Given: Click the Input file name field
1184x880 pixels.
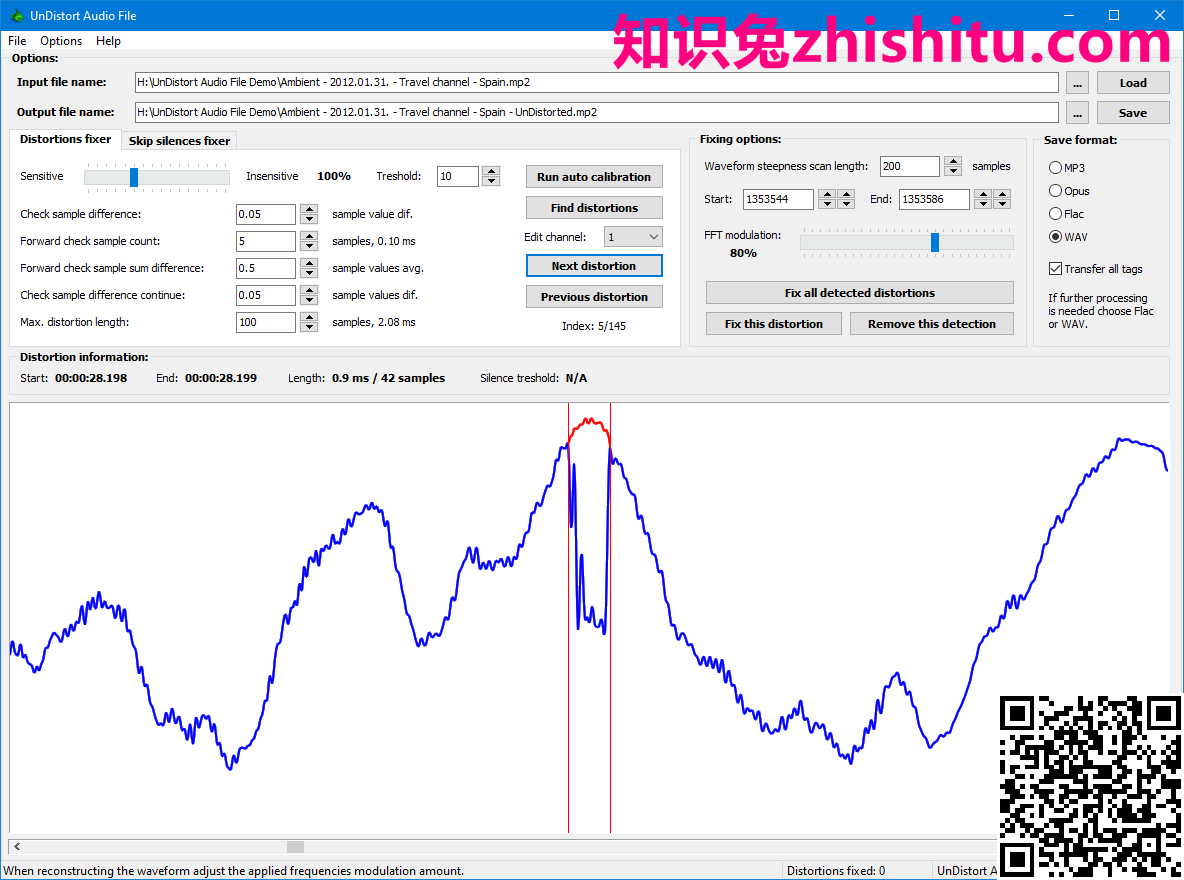Looking at the screenshot, I should 597,82.
